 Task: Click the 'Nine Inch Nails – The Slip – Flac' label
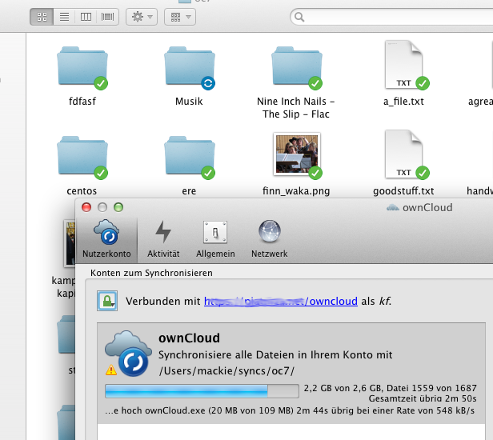[296, 108]
